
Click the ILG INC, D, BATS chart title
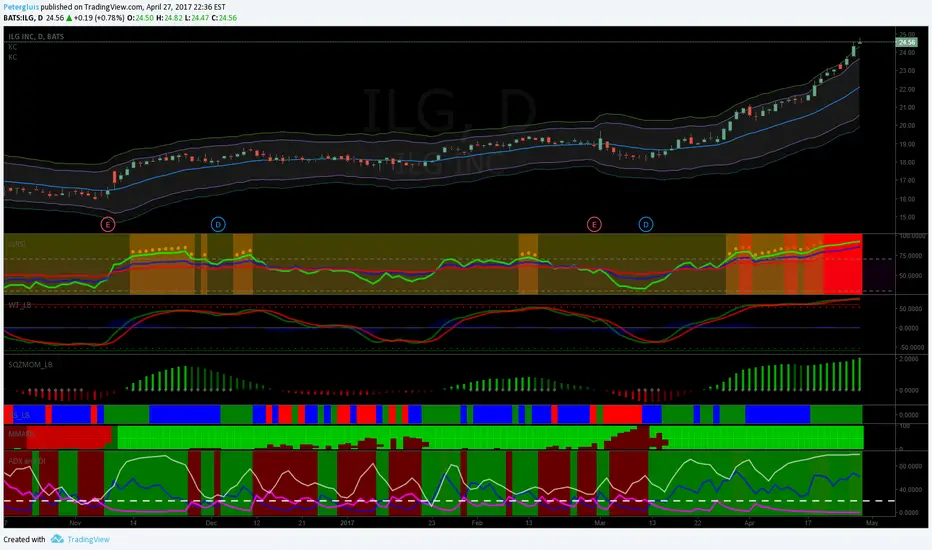point(36,36)
